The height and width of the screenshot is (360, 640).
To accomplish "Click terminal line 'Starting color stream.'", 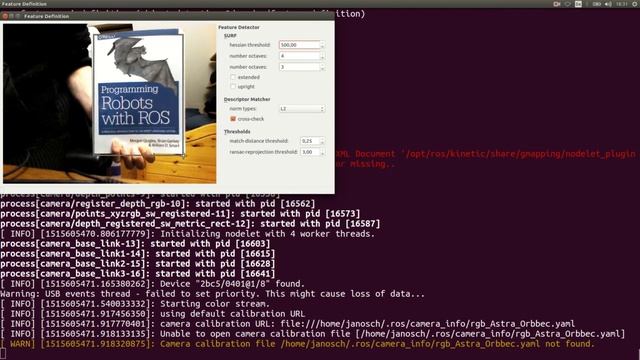I will point(135,304).
